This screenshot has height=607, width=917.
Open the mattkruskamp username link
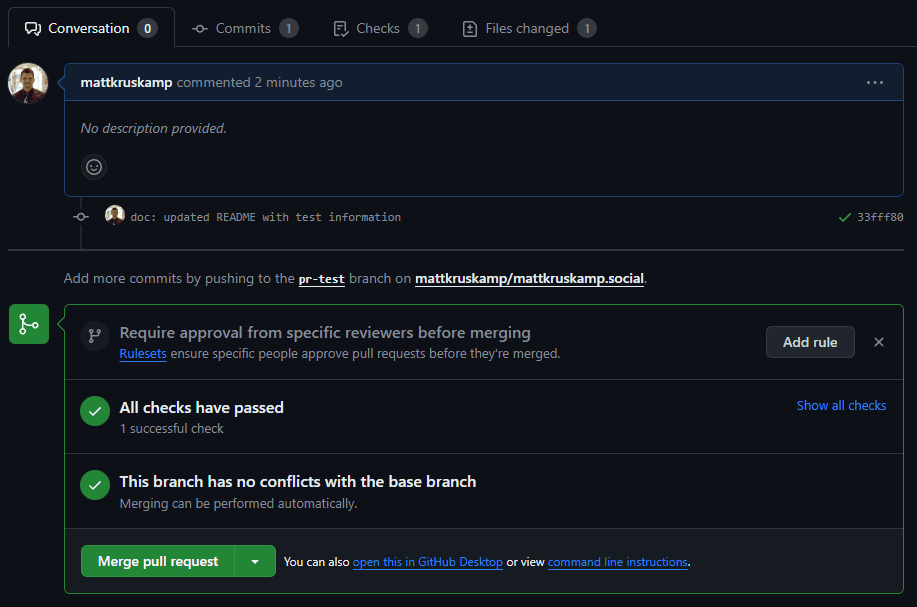click(126, 82)
